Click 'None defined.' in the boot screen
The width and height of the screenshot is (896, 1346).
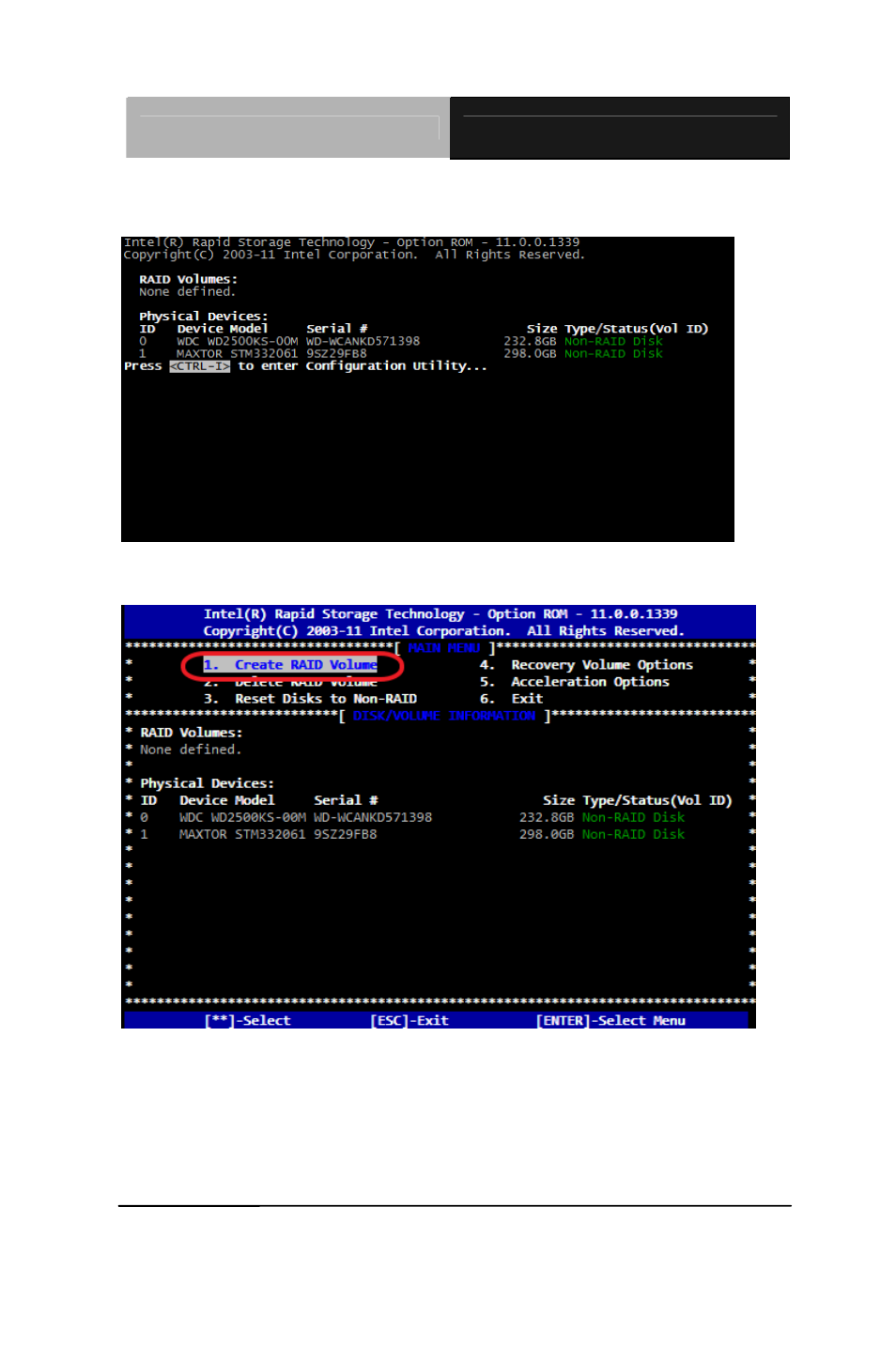[187, 292]
